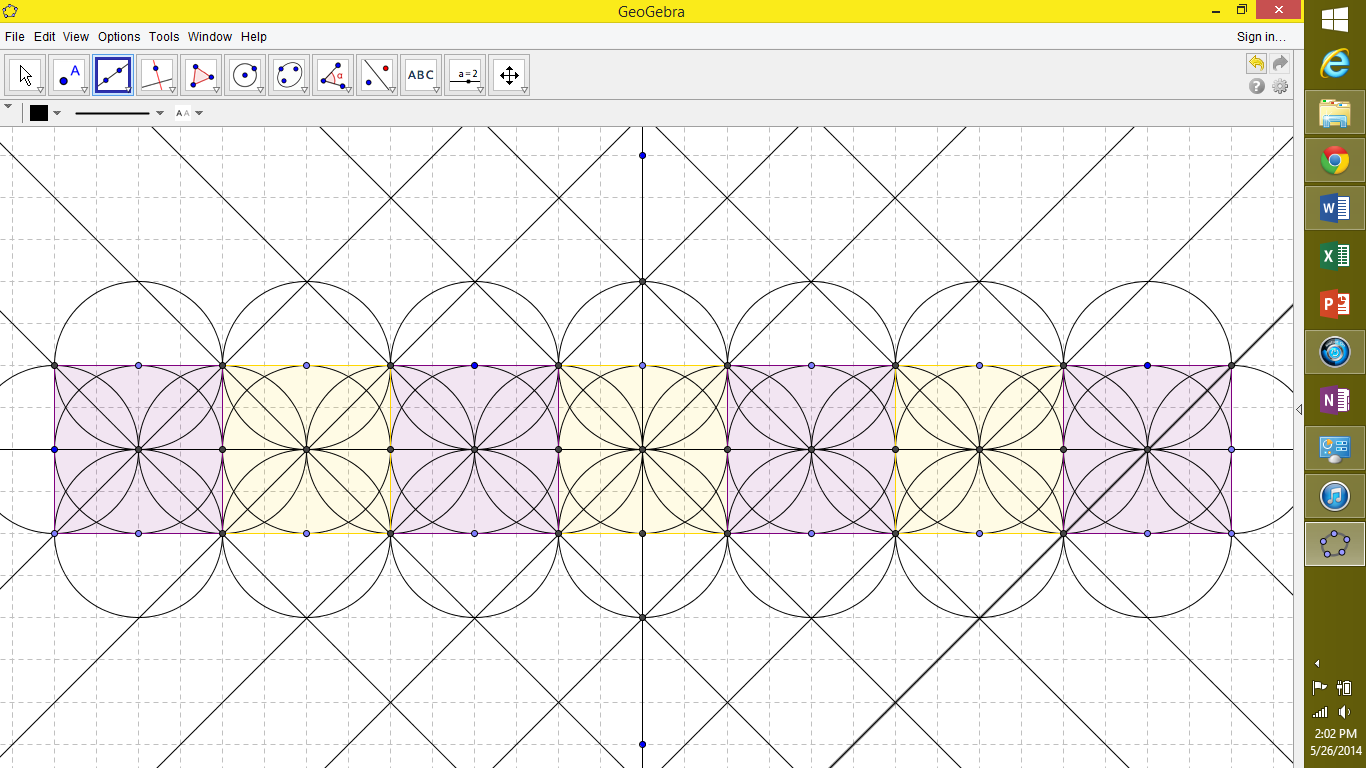Screen dimensions: 1366x768
Task: Click the Action Center flag tray icon
Action: [x=1320, y=687]
